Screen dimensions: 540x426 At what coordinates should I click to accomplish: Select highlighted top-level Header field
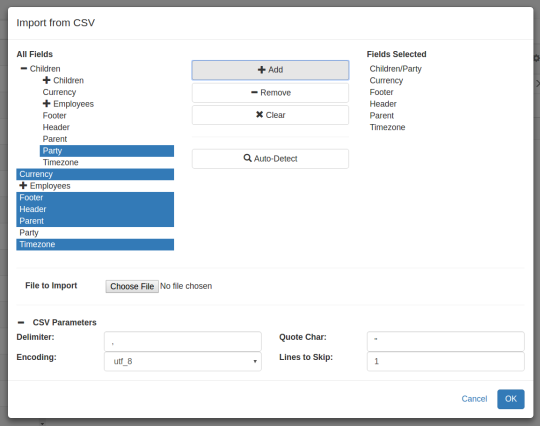[95, 209]
